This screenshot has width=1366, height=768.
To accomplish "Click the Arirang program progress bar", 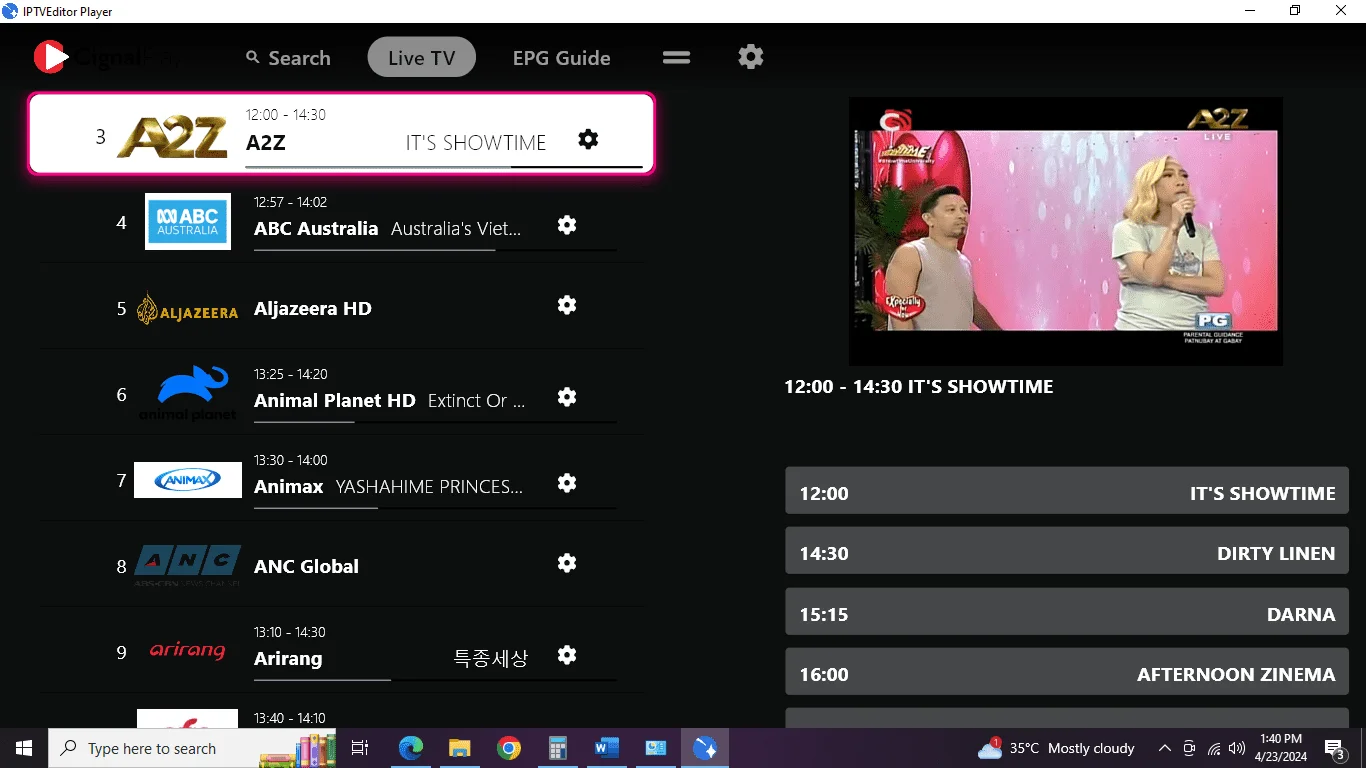I will (x=435, y=680).
